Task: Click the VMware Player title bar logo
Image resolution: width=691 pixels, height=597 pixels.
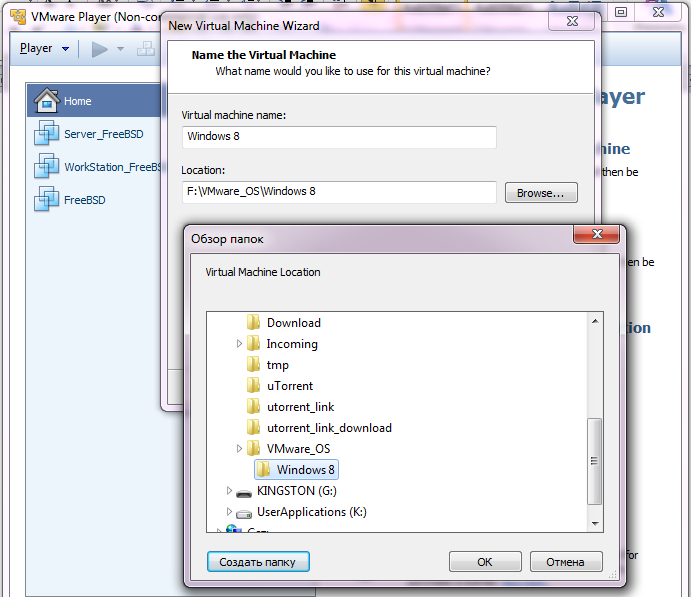Action: (18, 17)
